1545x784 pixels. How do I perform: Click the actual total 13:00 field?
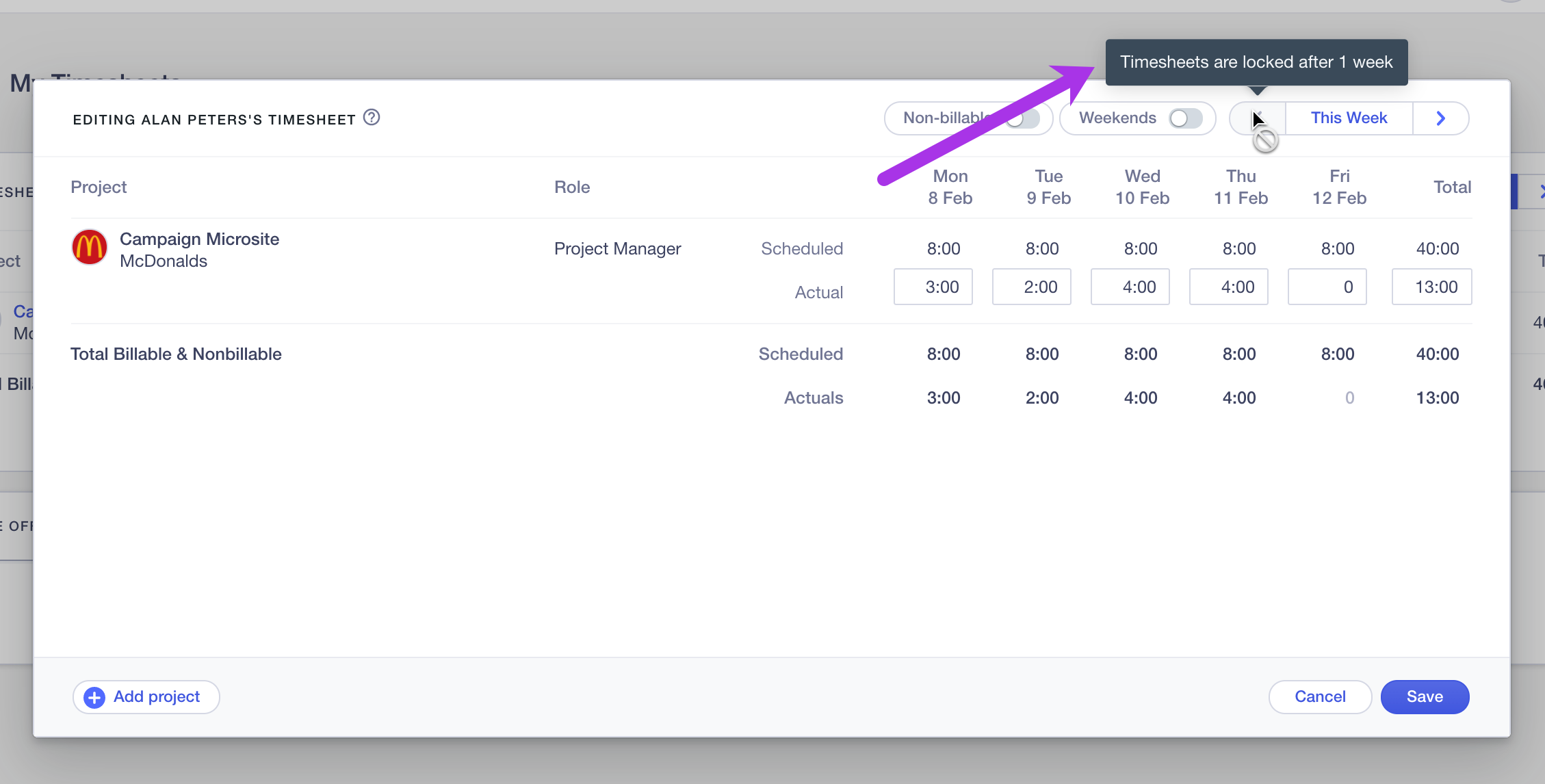coord(1431,287)
